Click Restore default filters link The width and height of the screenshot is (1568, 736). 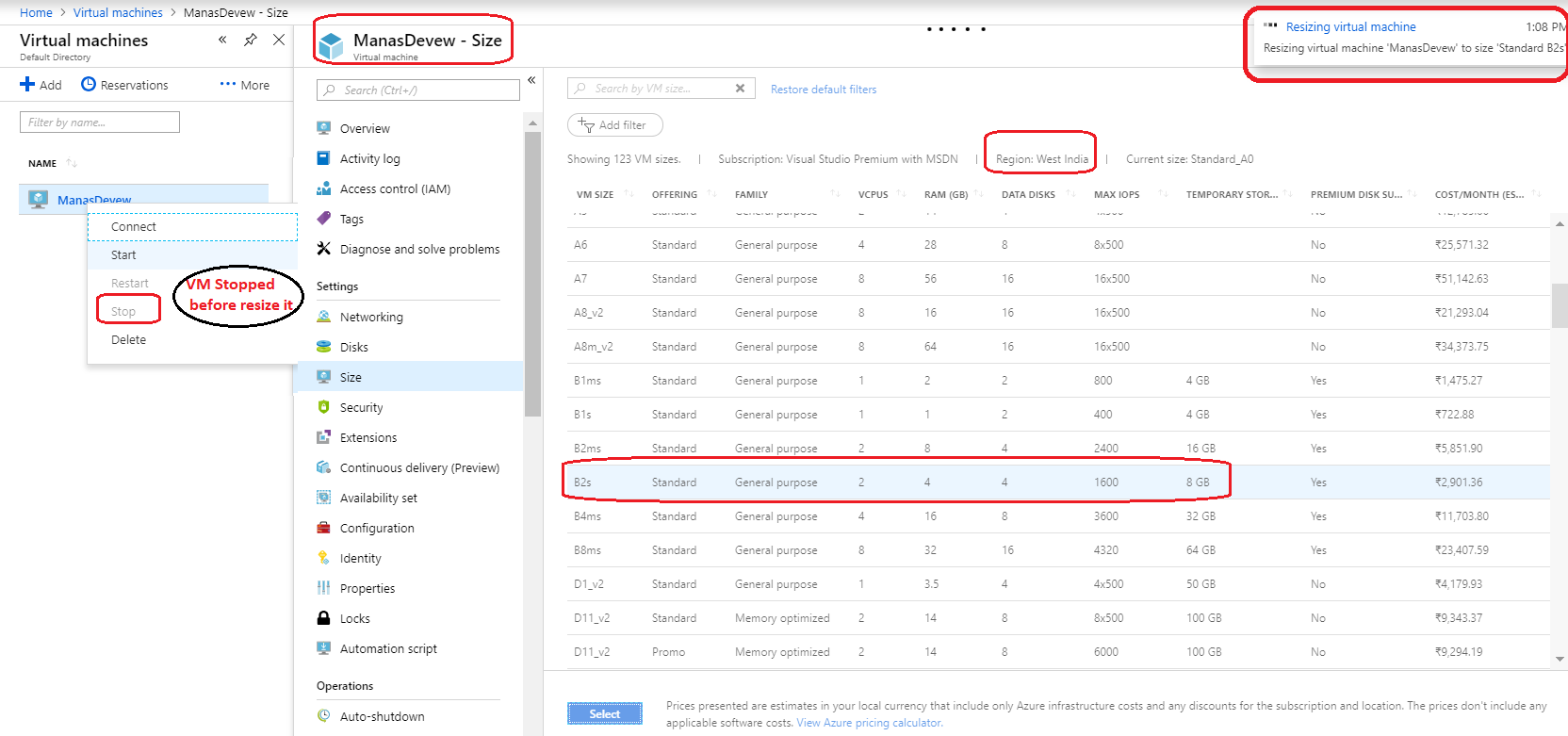pos(823,90)
